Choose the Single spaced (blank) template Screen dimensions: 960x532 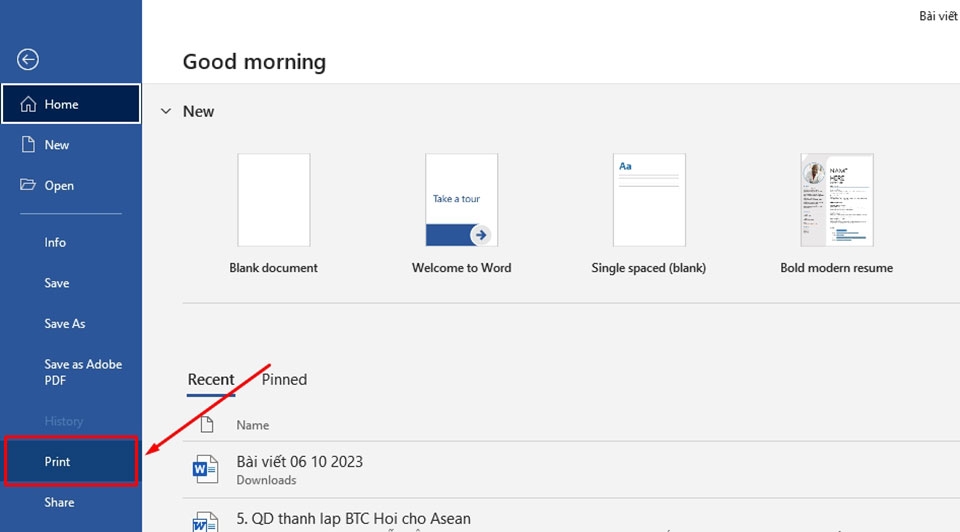[649, 200]
